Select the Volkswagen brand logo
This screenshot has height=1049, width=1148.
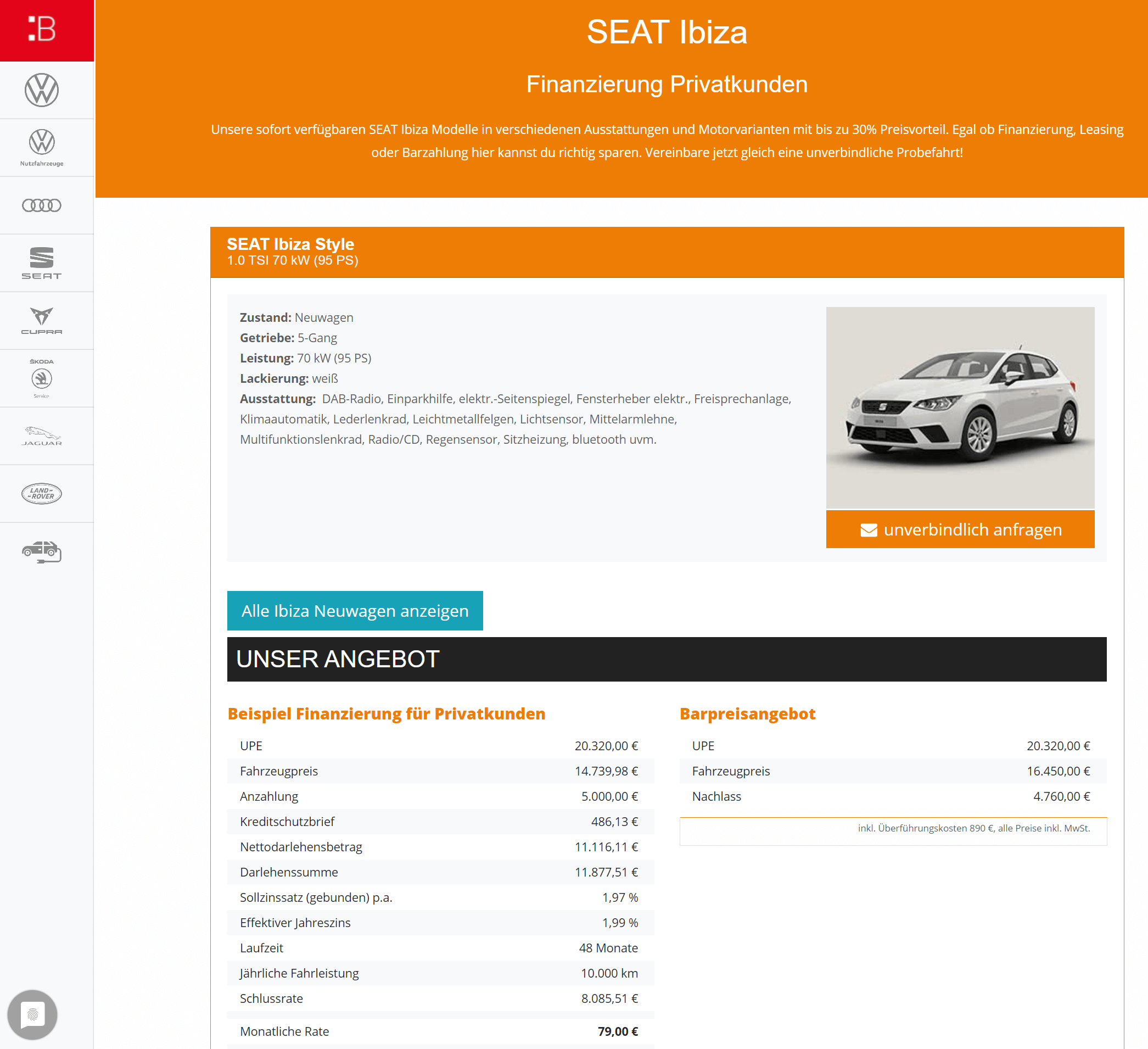point(42,90)
